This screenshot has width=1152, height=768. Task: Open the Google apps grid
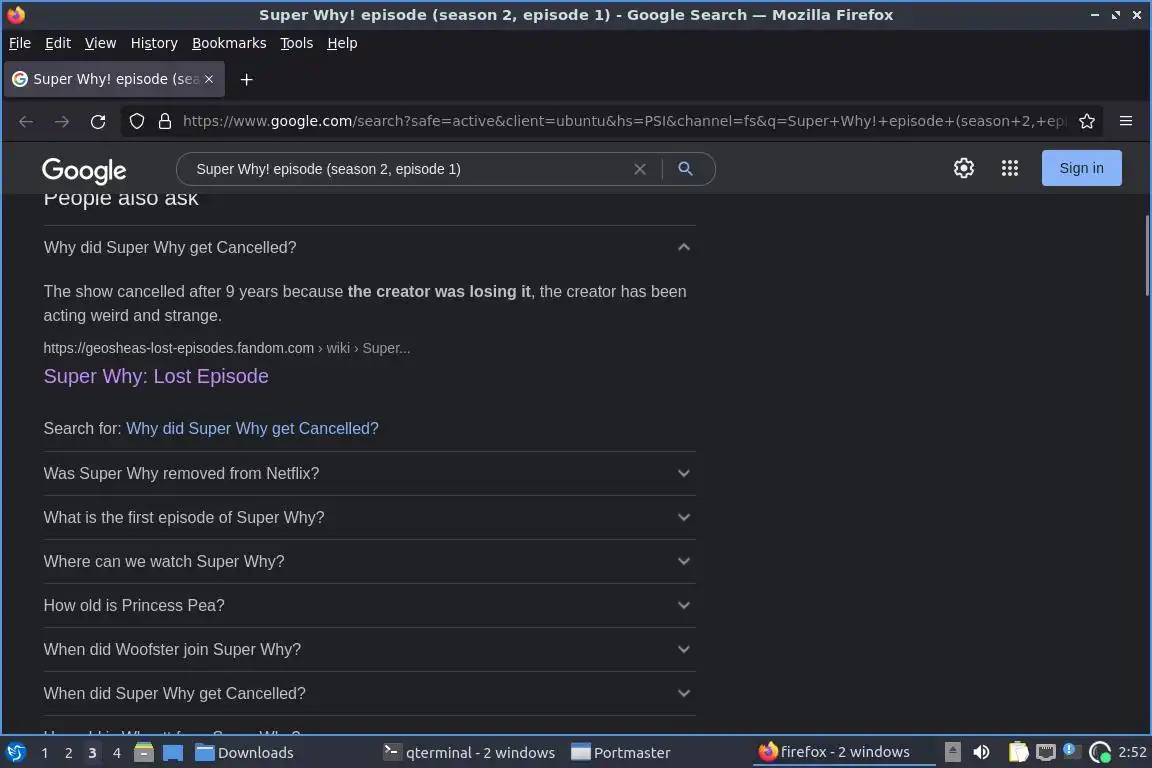pos(1009,168)
